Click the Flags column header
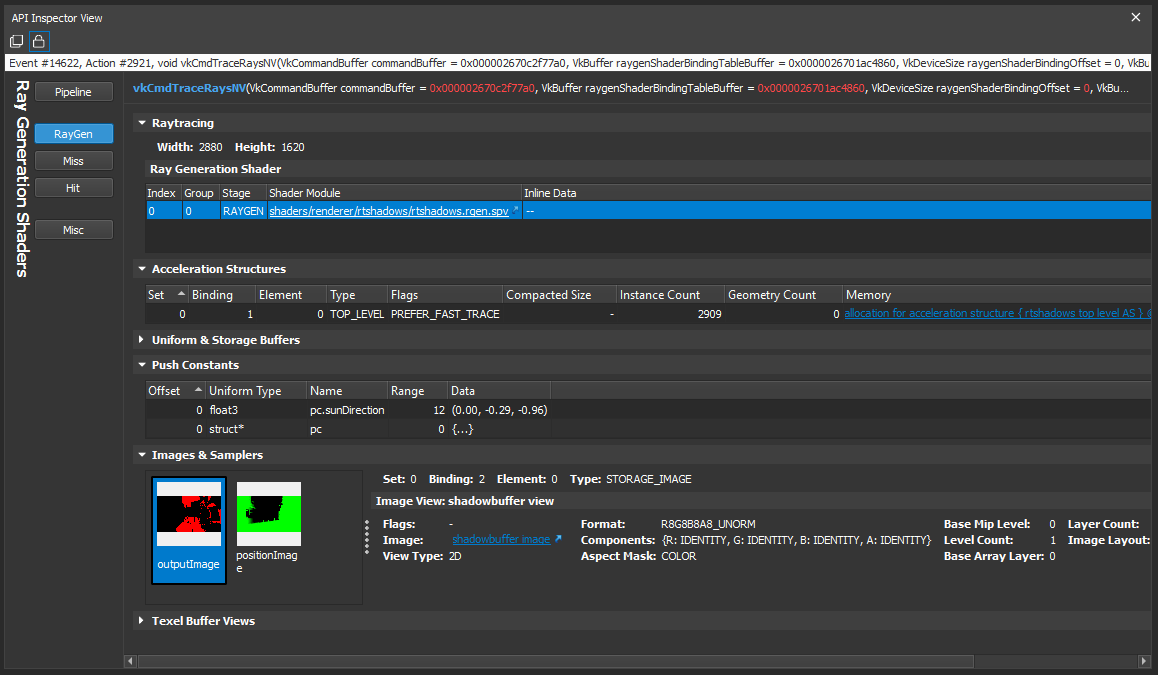The image size is (1158, 675). [x=445, y=295]
